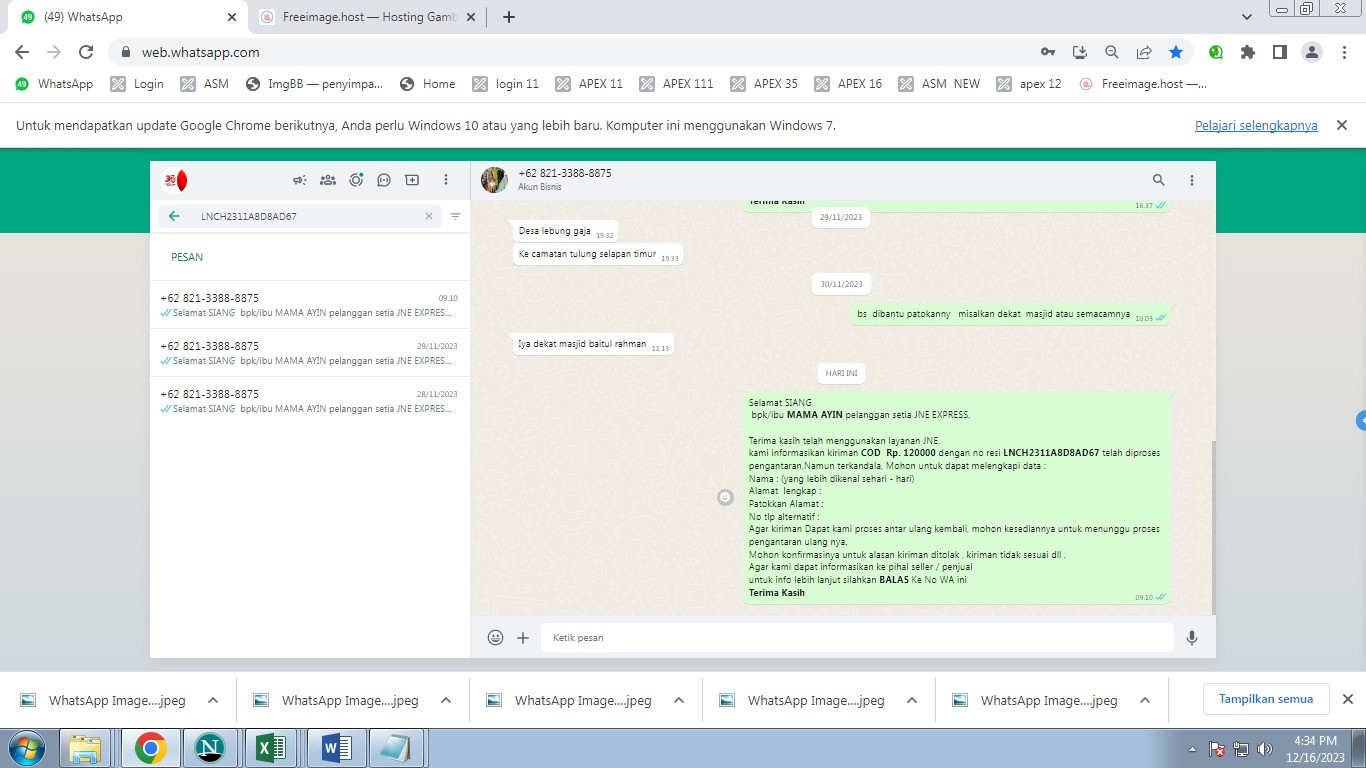Open the Chrome three-dot menu
Image resolution: width=1366 pixels, height=768 pixels.
(1344, 52)
